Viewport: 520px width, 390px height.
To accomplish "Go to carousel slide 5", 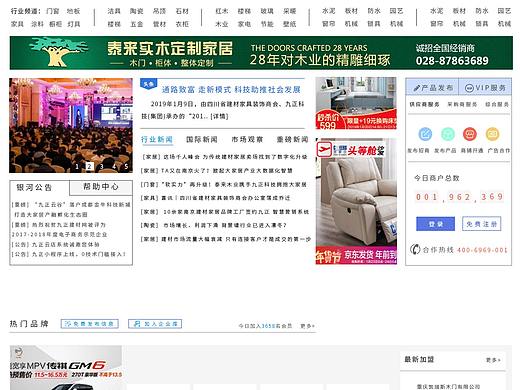I will point(126,166).
